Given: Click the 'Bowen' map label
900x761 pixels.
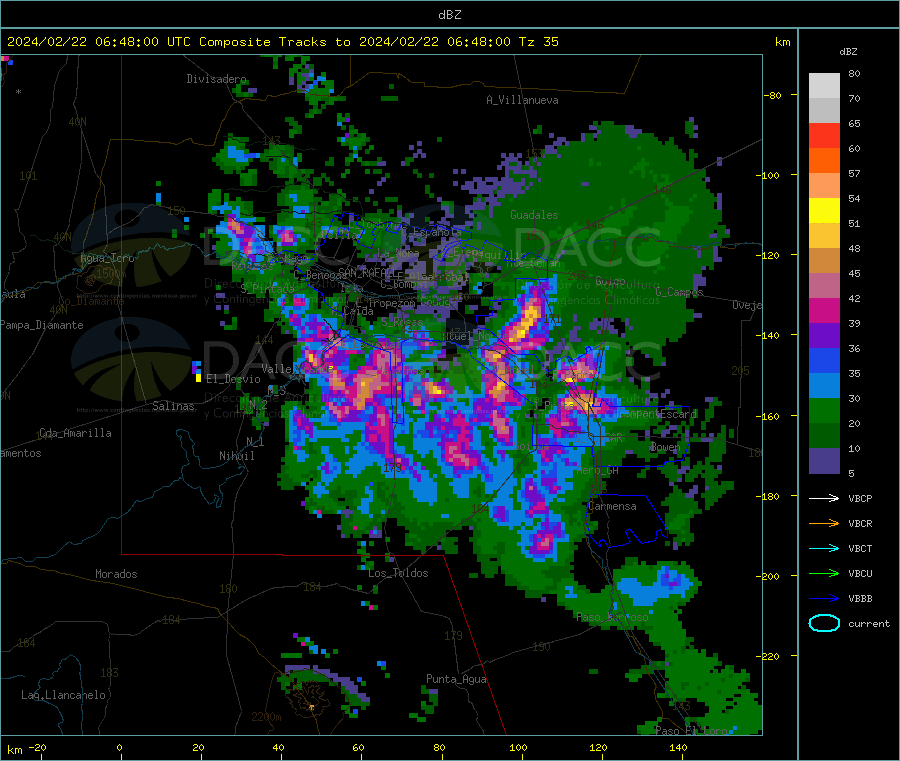Looking at the screenshot, I should (665, 446).
